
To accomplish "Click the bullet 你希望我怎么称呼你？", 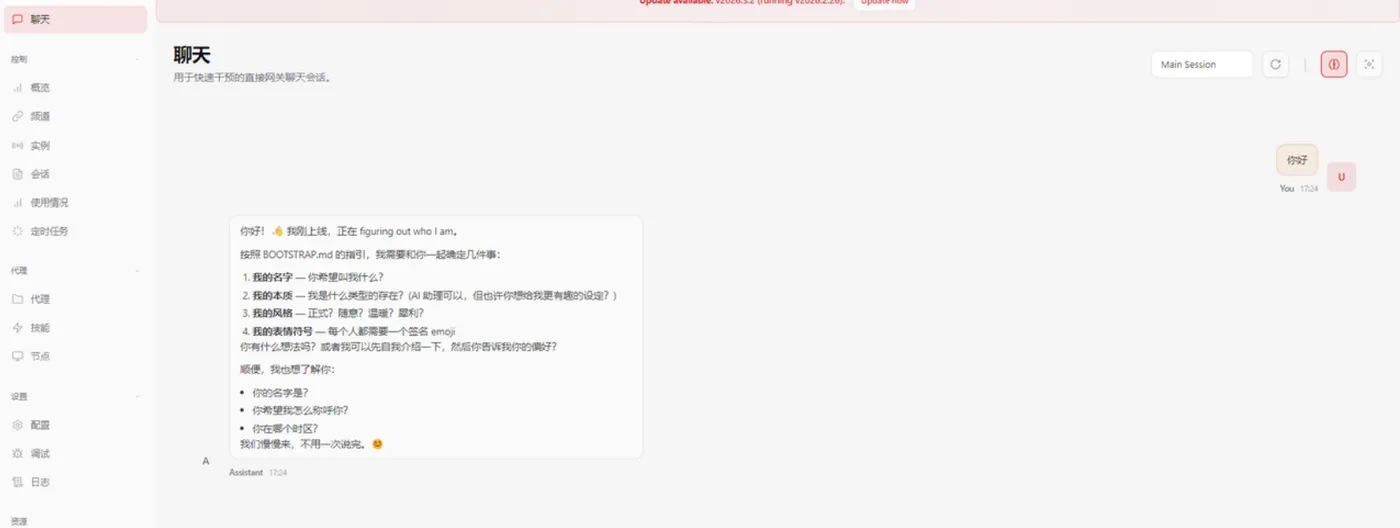I will 300,410.
